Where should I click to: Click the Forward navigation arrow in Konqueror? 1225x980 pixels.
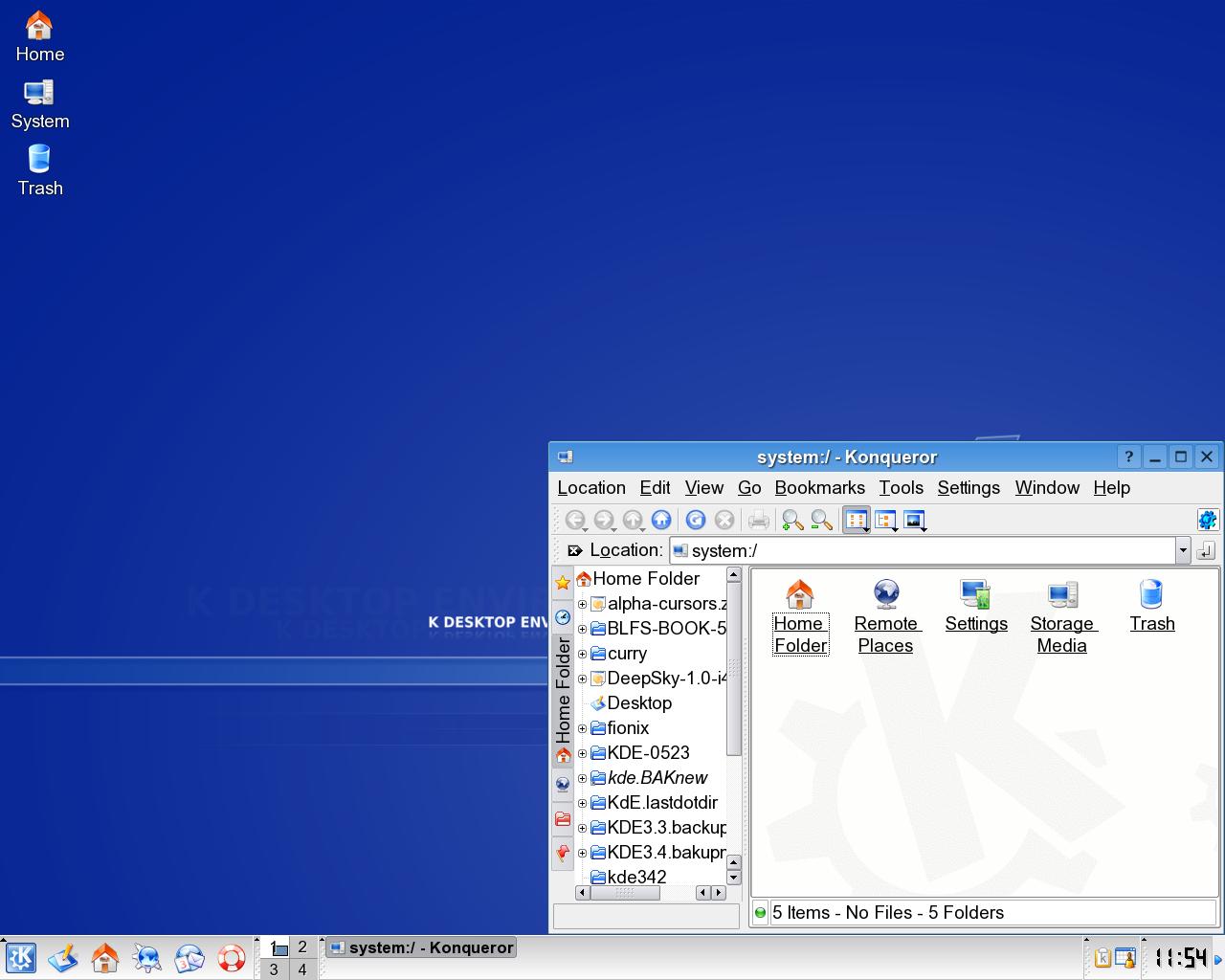pos(603,520)
